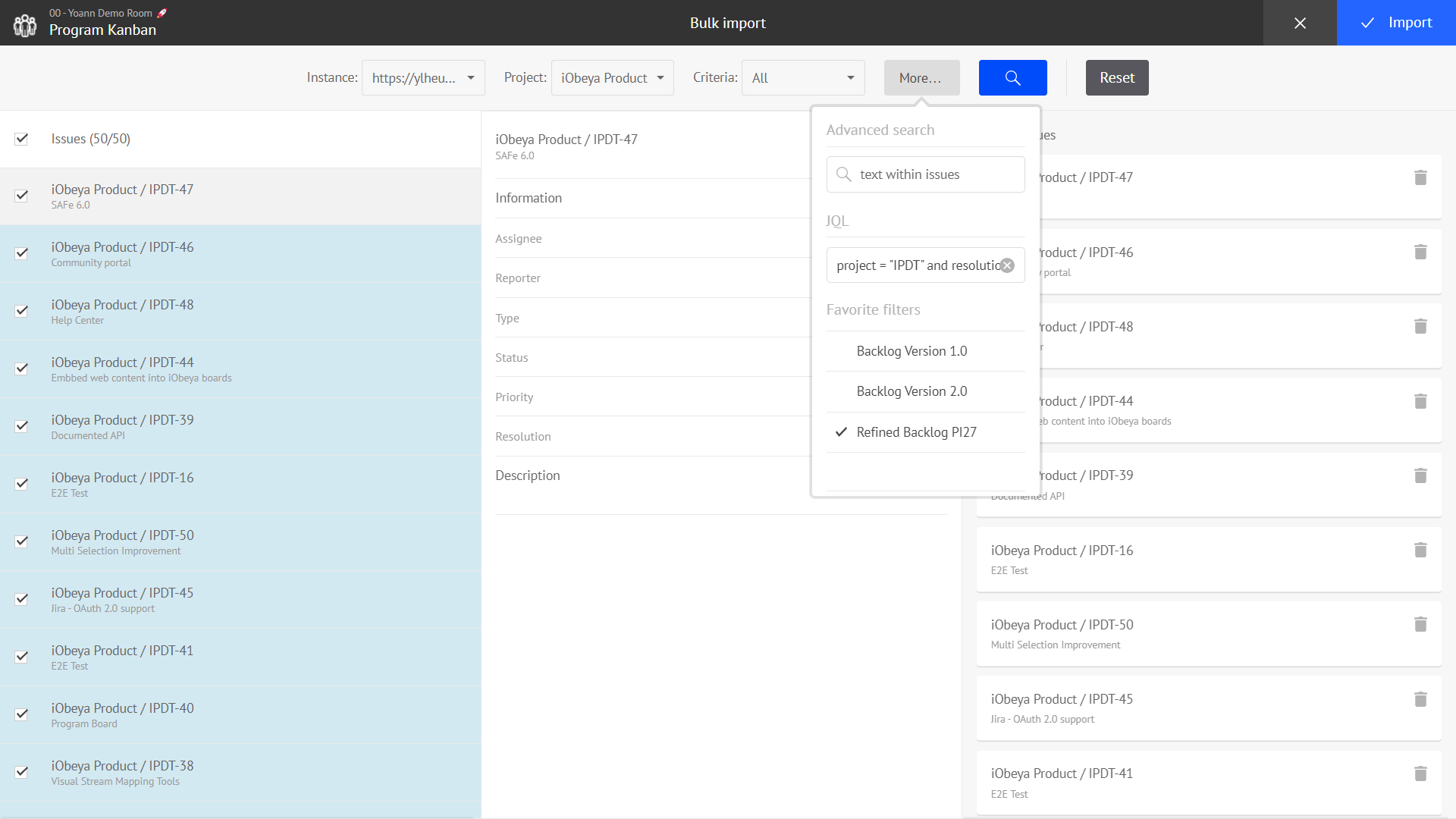
Task: Click the blue search magnifier button
Action: (1012, 77)
